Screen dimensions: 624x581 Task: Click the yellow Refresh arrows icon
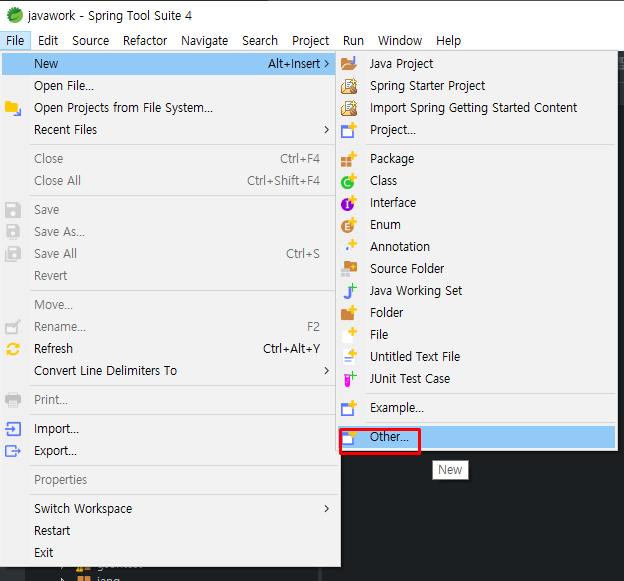coord(13,349)
